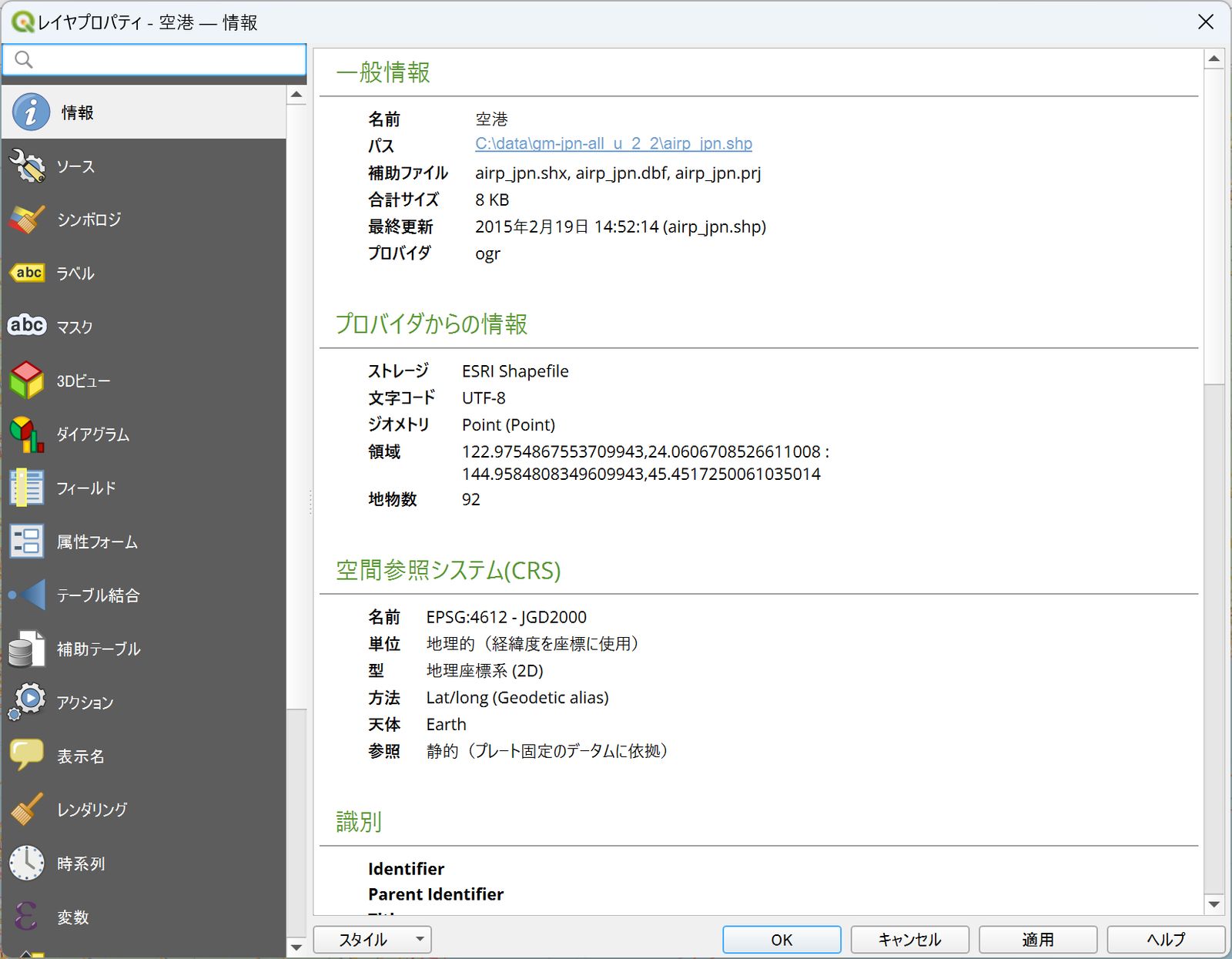Screen dimensions: 1232x959
Task: Switch to the フィールド tab label
Action: pyautogui.click(x=86, y=488)
